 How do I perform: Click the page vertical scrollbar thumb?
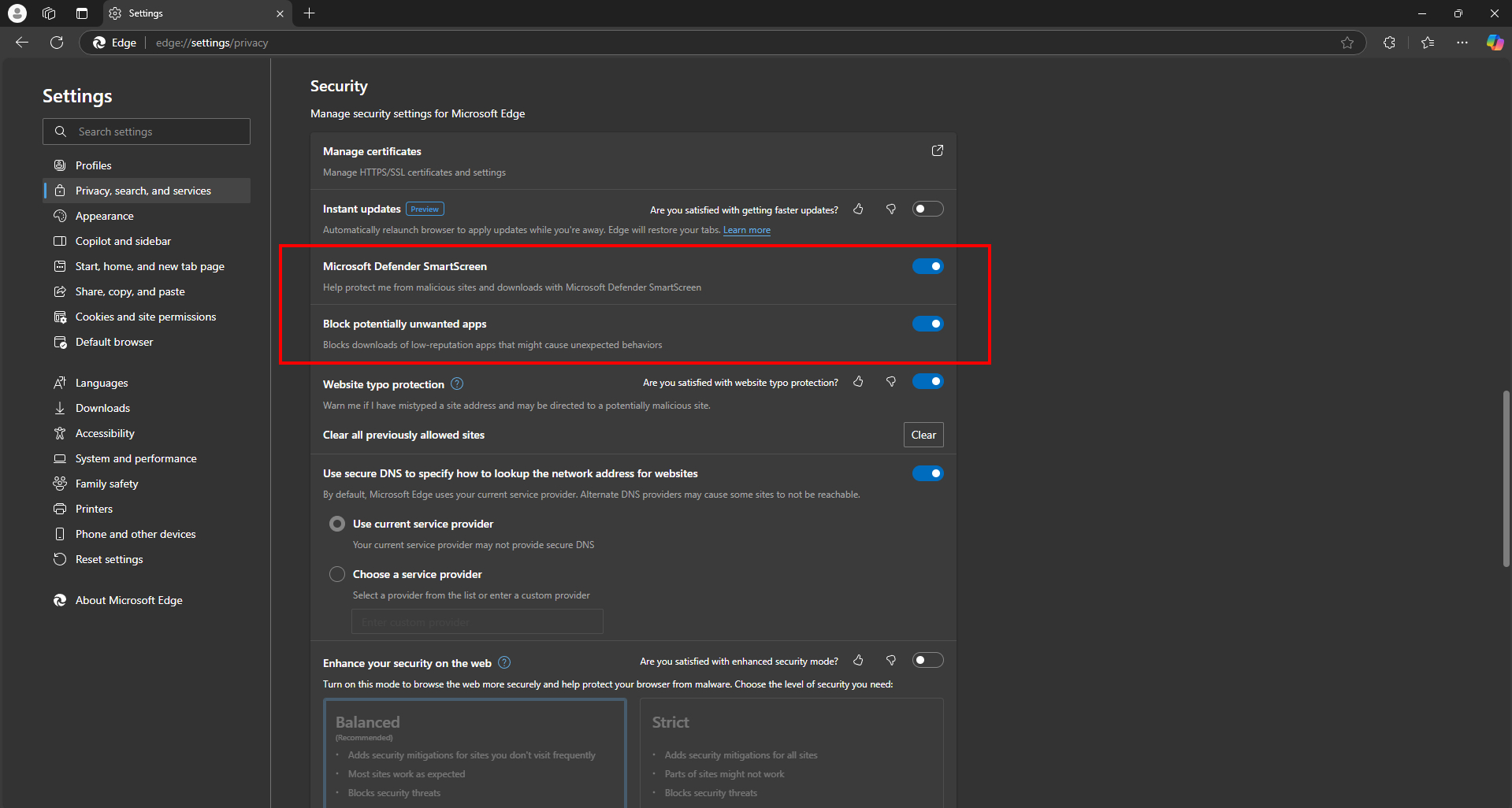point(1506,479)
